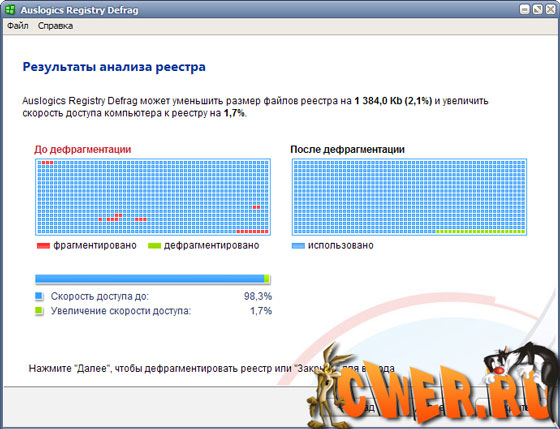Screen dimensions: 560x429
Task: Click the После дефрагментации cluster map
Action: 409,197
